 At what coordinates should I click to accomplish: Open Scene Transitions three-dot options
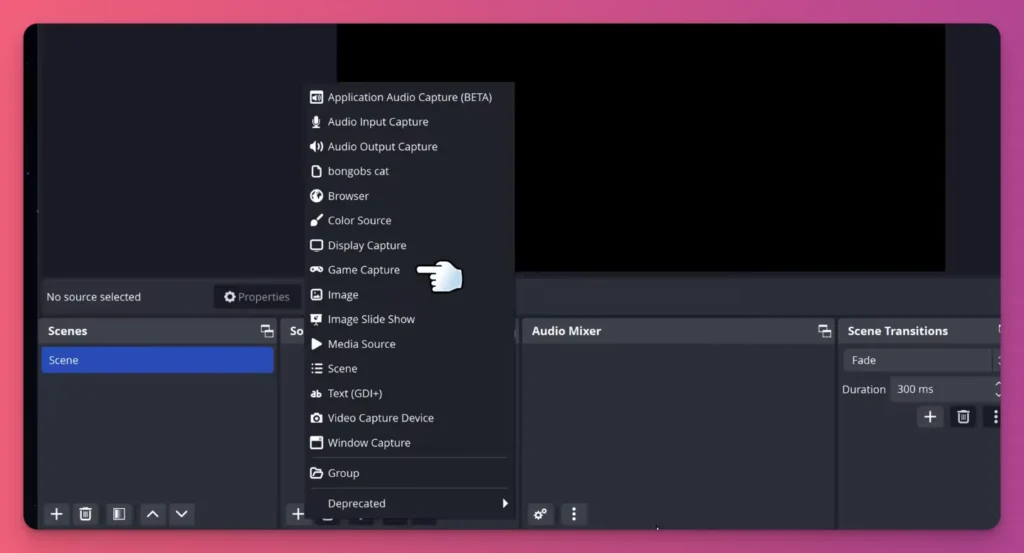click(995, 417)
